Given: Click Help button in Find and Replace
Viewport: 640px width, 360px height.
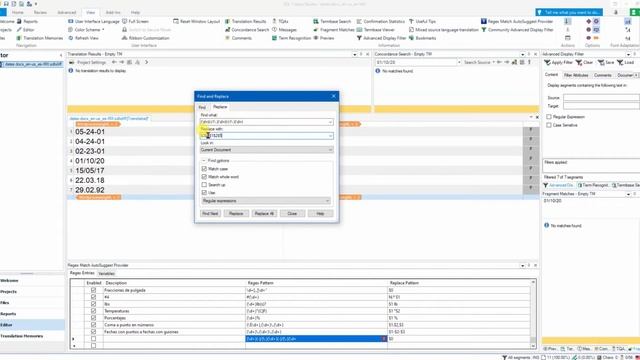Looking at the screenshot, I should (320, 213).
